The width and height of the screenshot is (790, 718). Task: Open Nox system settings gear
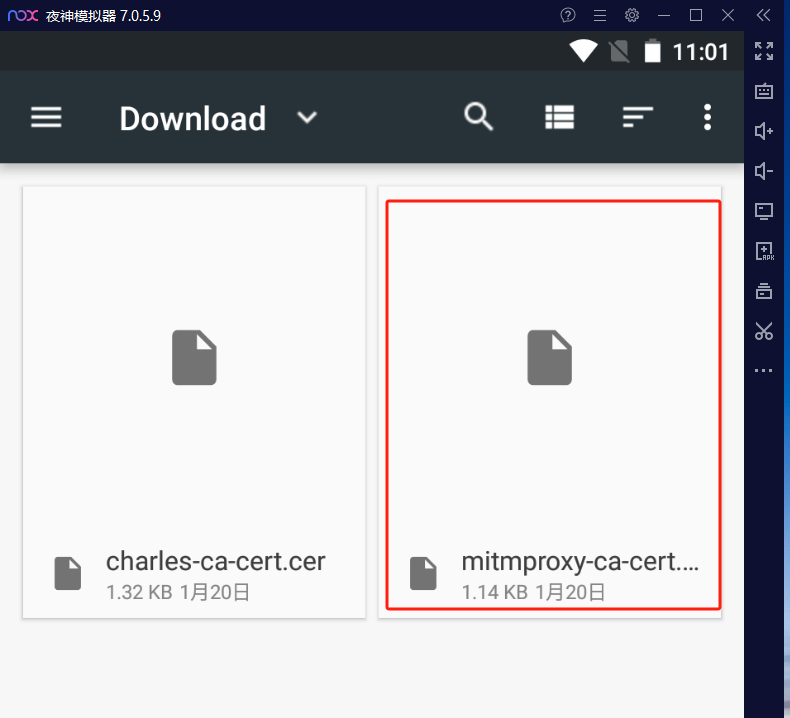pyautogui.click(x=632, y=15)
